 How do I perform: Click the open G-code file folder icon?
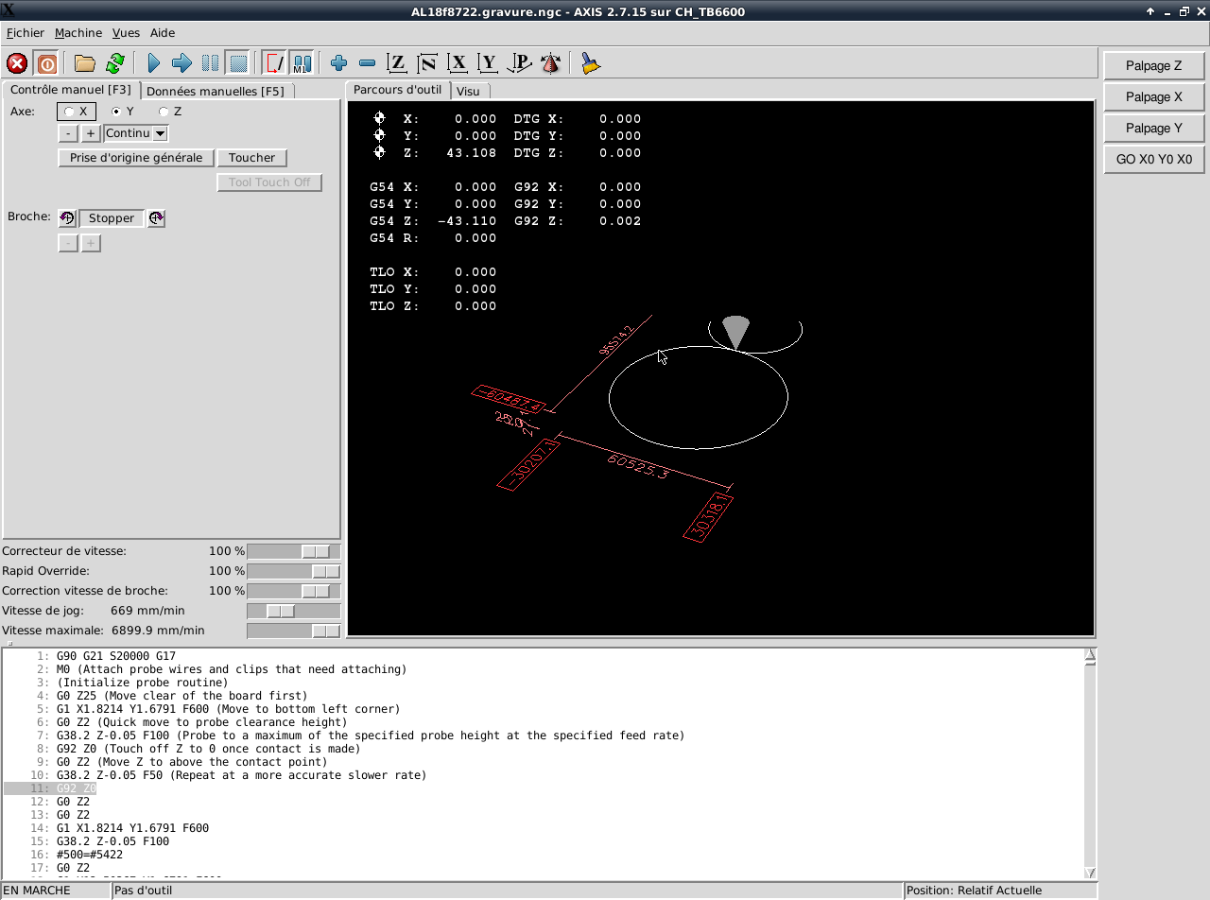(85, 64)
